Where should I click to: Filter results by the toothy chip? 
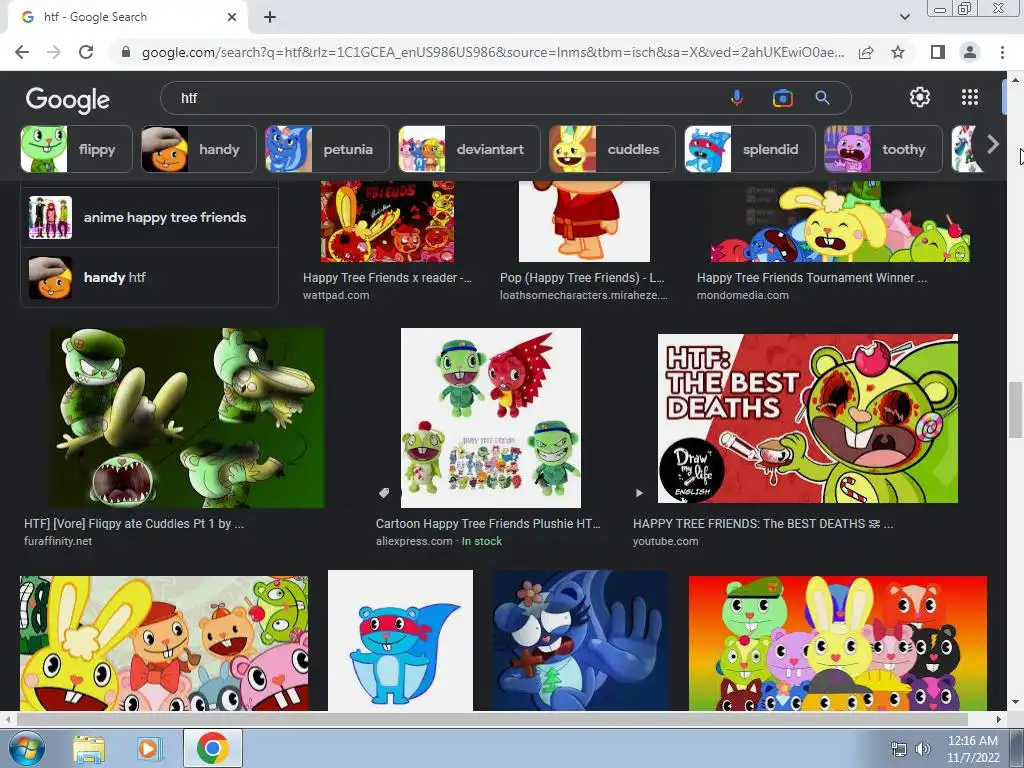883,149
